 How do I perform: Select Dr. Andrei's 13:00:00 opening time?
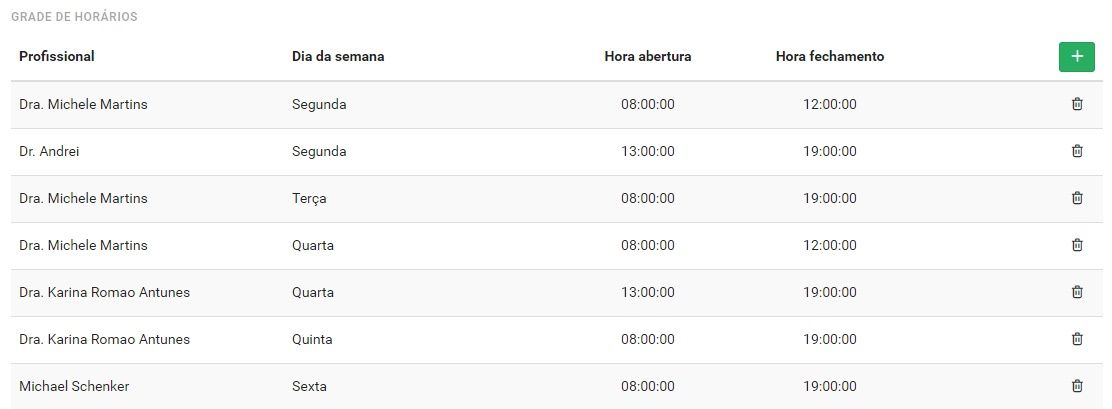coord(647,151)
